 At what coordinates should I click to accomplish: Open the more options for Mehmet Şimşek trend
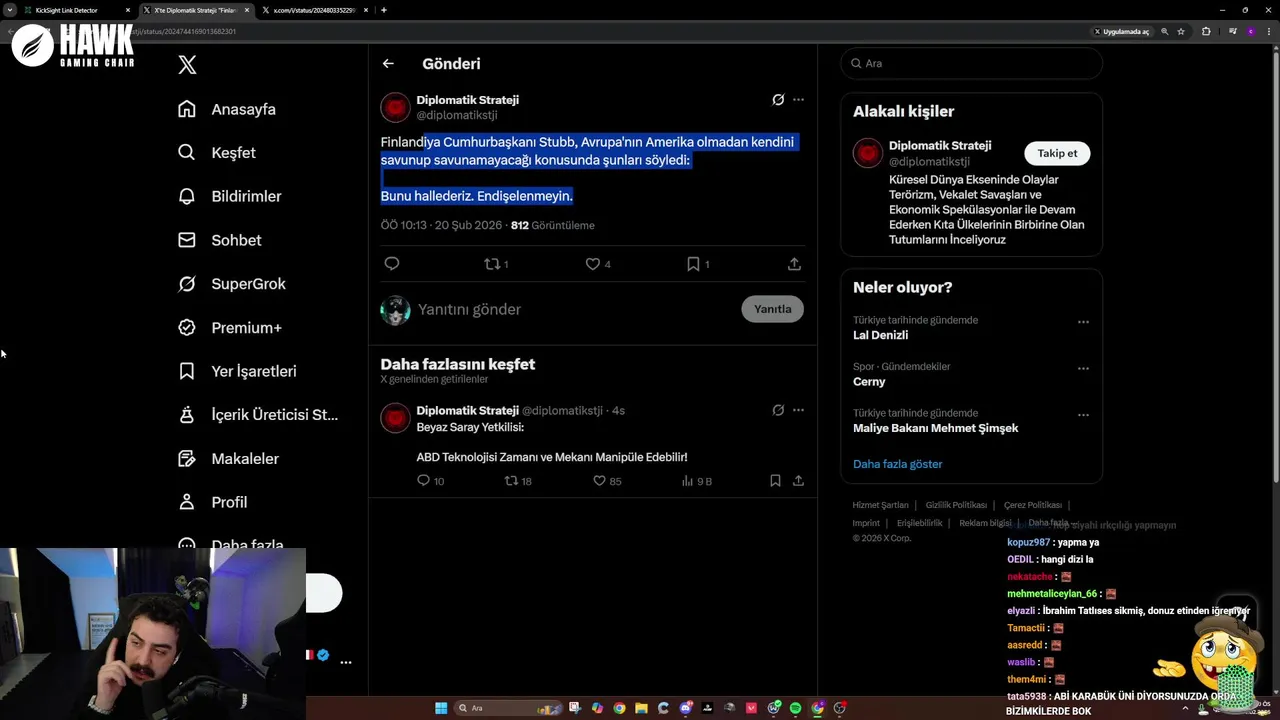pyautogui.click(x=1083, y=415)
